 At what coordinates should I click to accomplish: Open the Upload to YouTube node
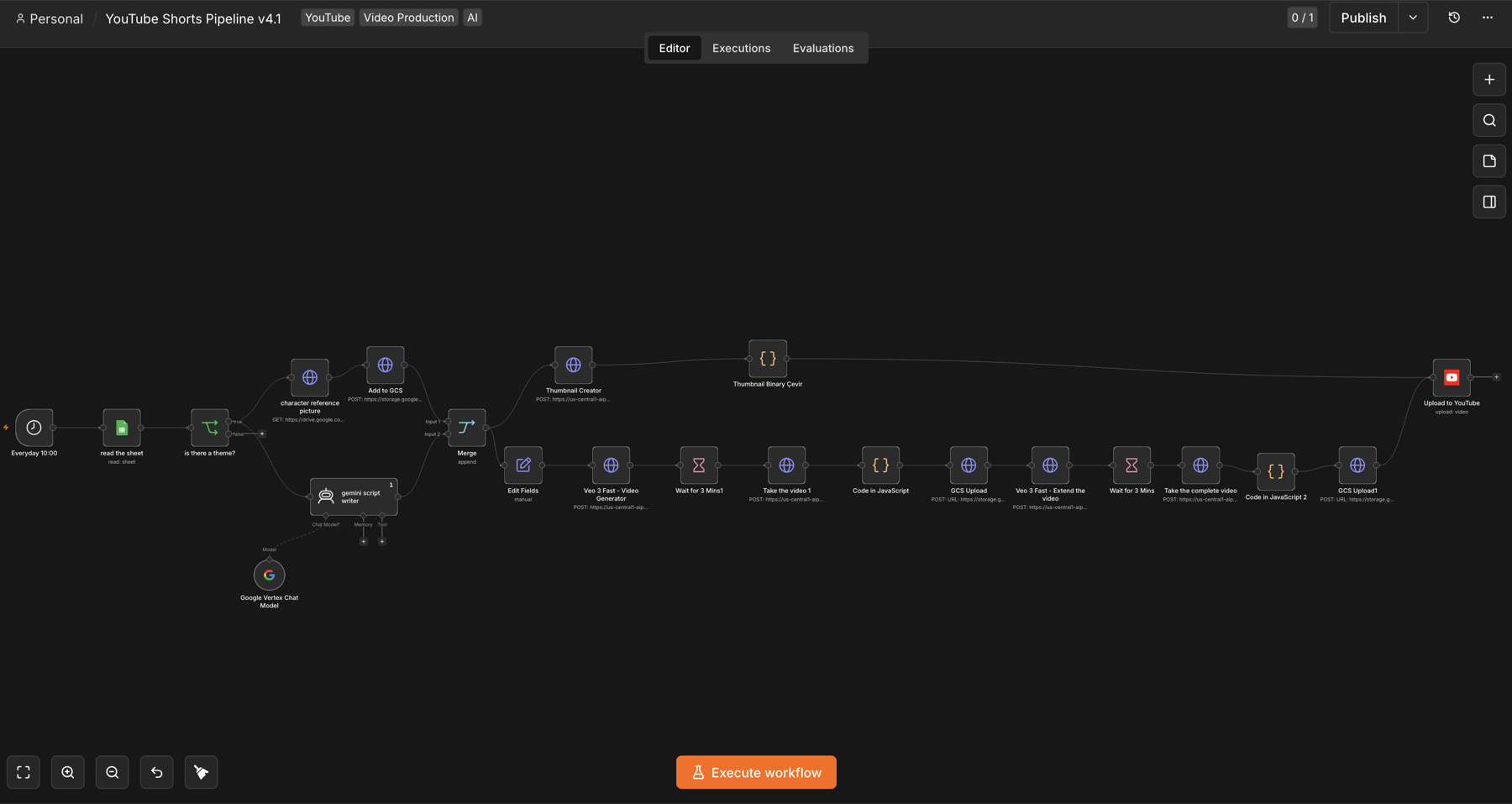(1452, 377)
